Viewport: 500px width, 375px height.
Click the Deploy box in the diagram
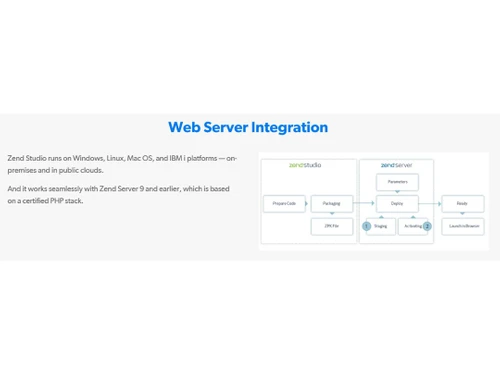(397, 204)
